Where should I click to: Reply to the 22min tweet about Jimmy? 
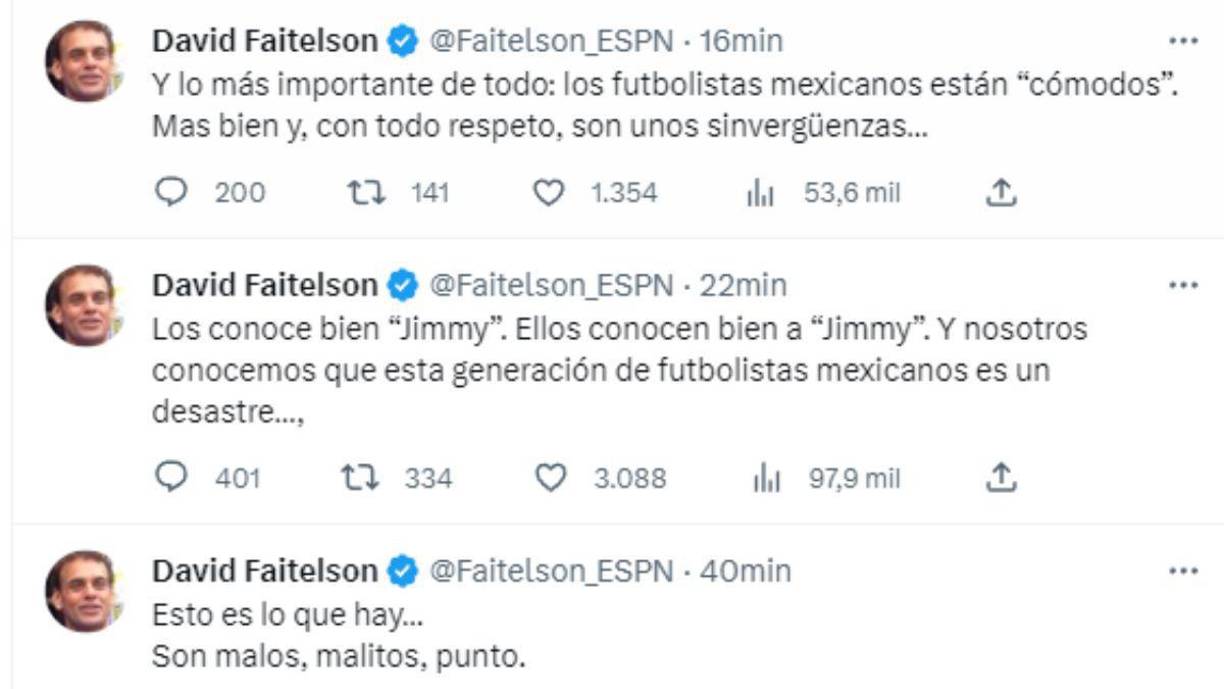pyautogui.click(x=172, y=479)
